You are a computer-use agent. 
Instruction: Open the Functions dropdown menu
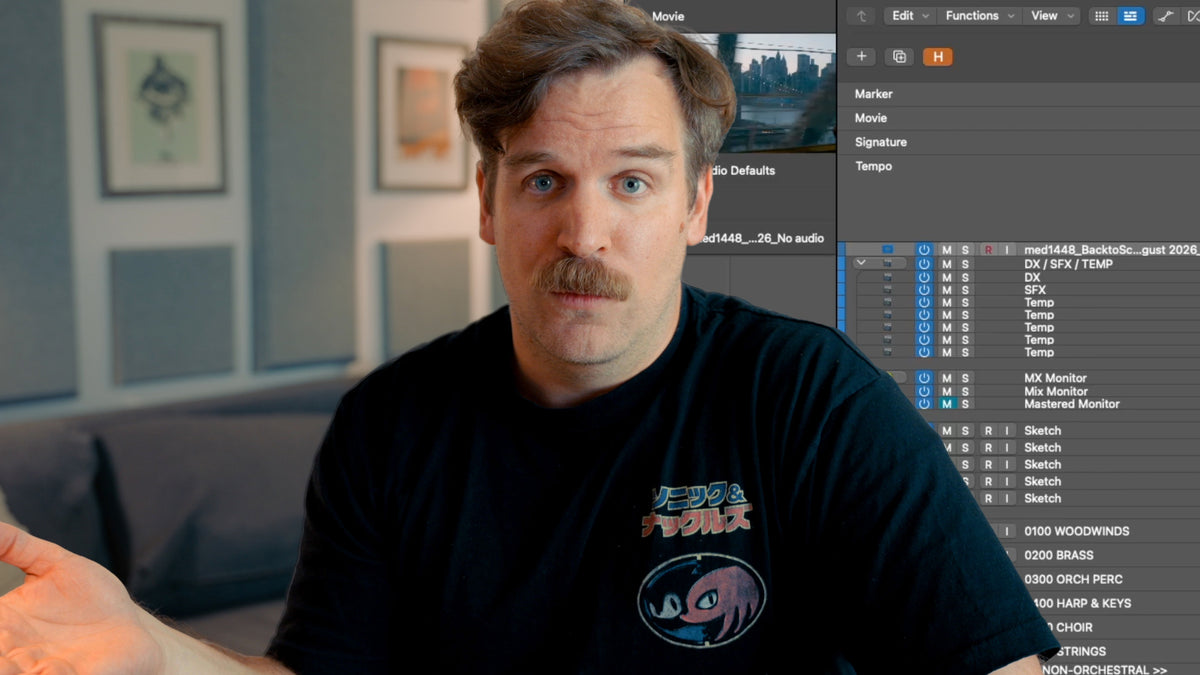coord(979,16)
